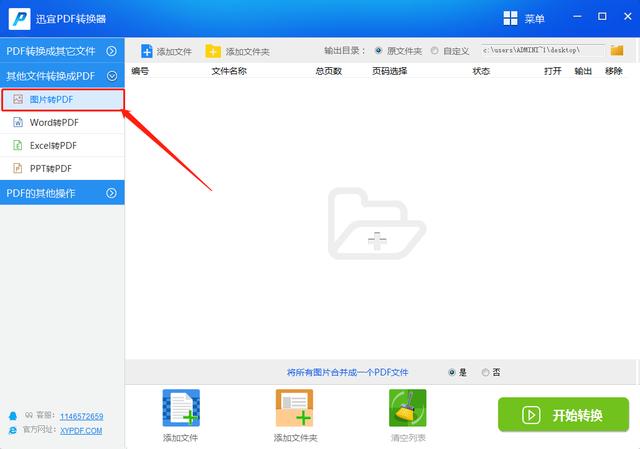Select 否 merge radio button
This screenshot has height=449, width=640.
[485, 372]
